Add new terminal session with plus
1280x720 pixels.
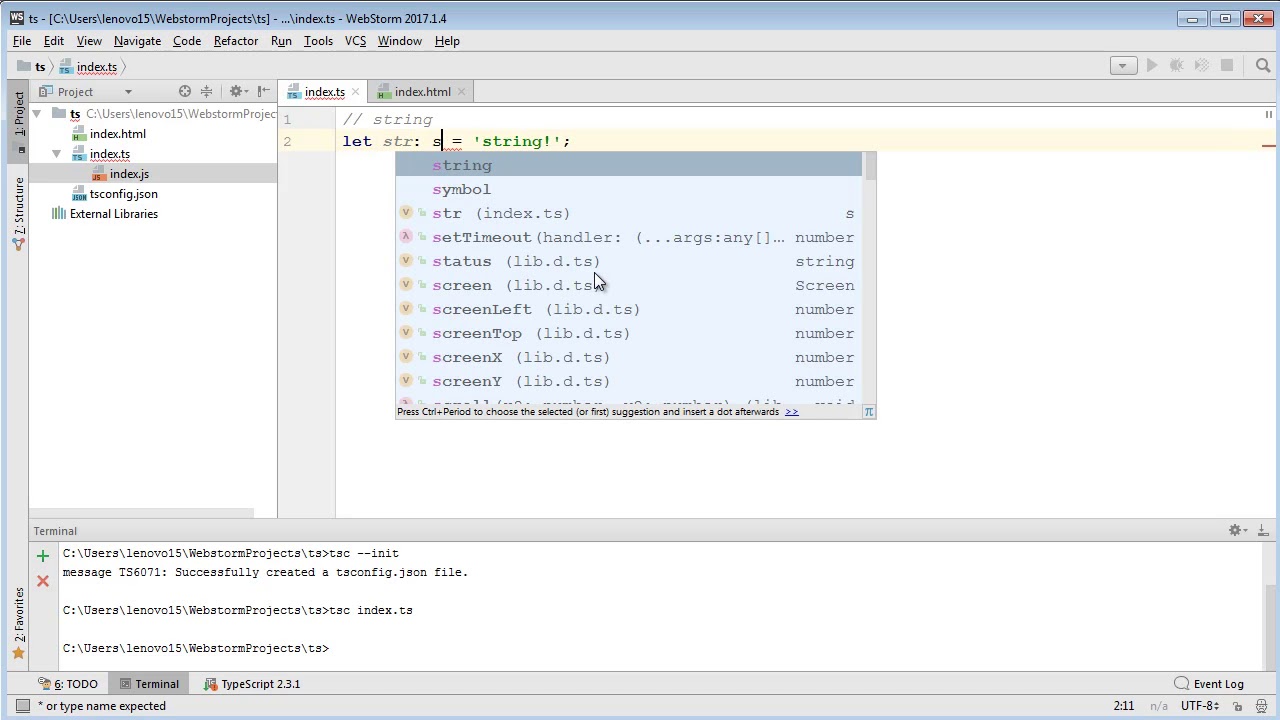(42, 556)
